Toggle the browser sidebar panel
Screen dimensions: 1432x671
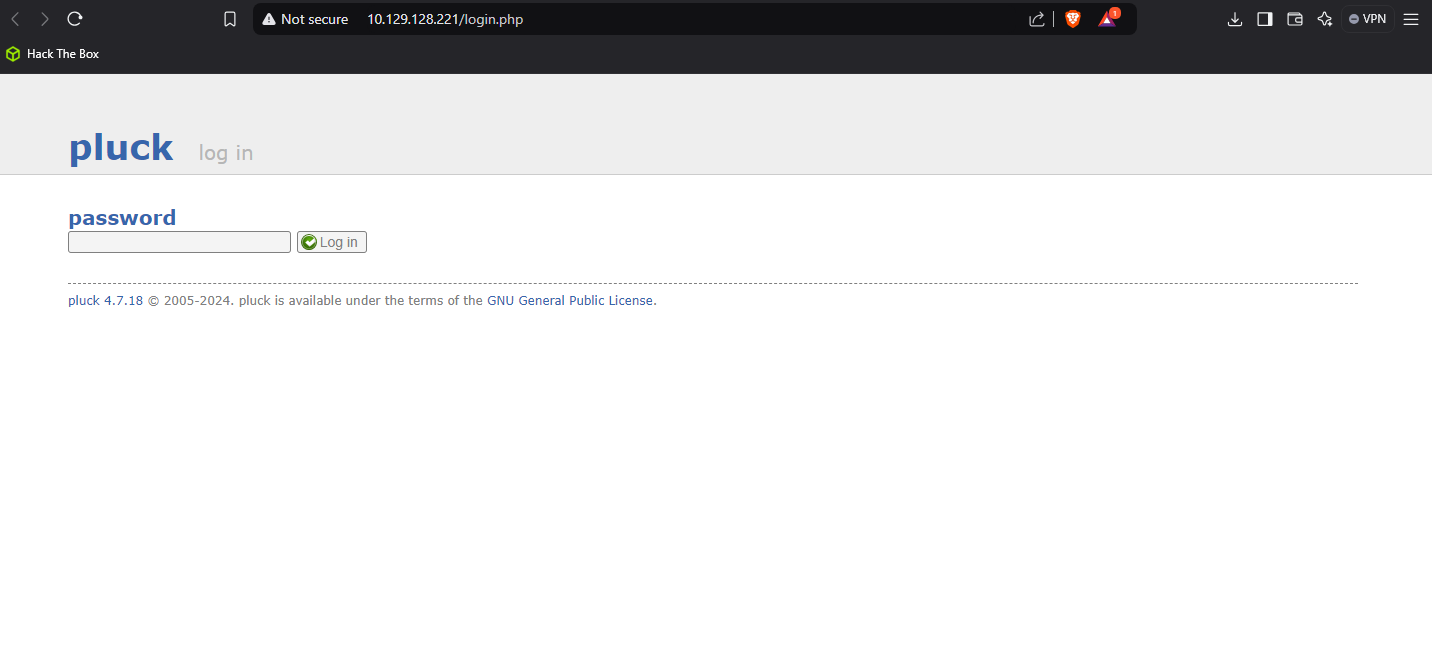tap(1265, 19)
